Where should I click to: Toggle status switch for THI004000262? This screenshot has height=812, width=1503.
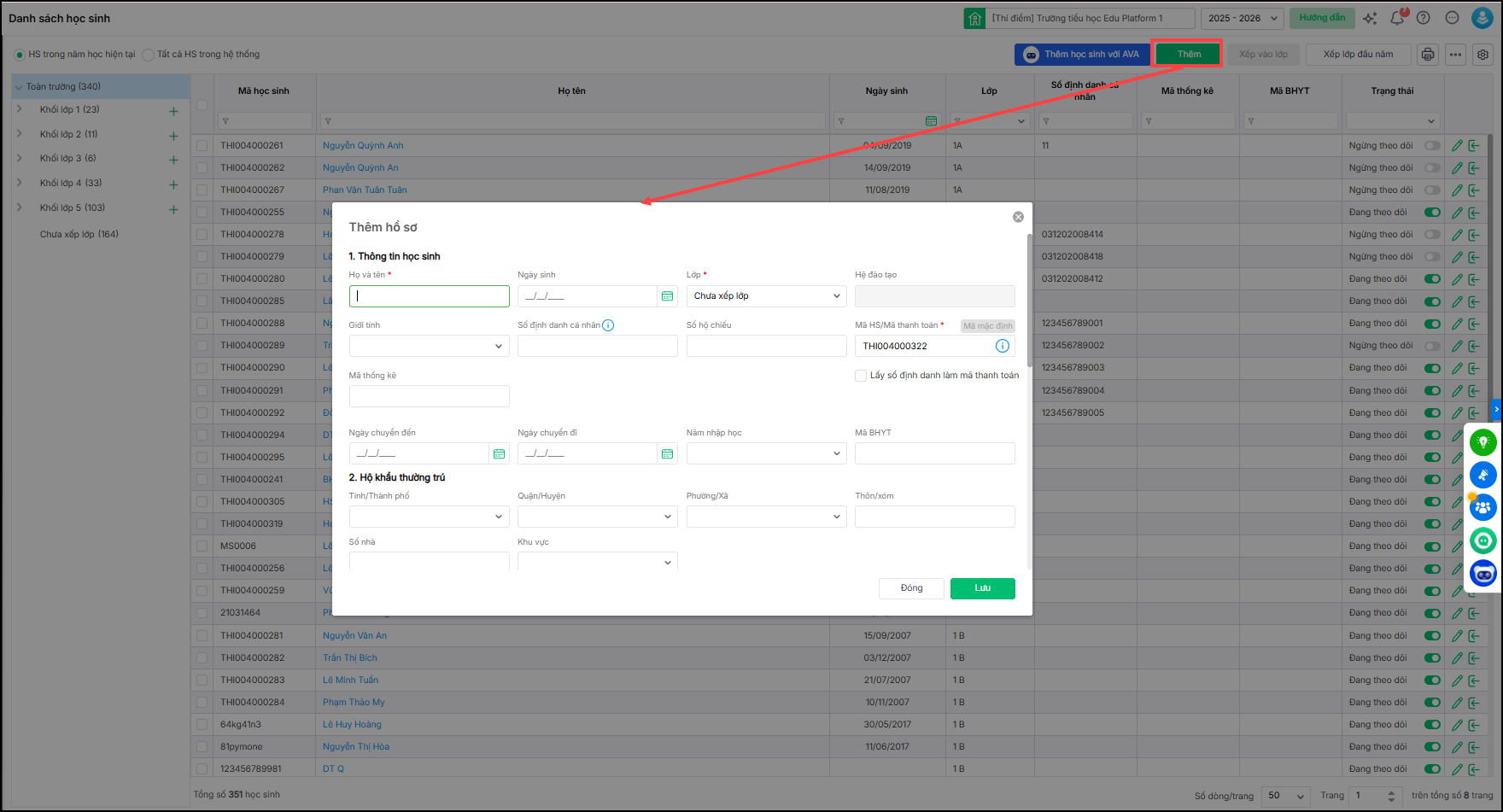(x=1432, y=168)
